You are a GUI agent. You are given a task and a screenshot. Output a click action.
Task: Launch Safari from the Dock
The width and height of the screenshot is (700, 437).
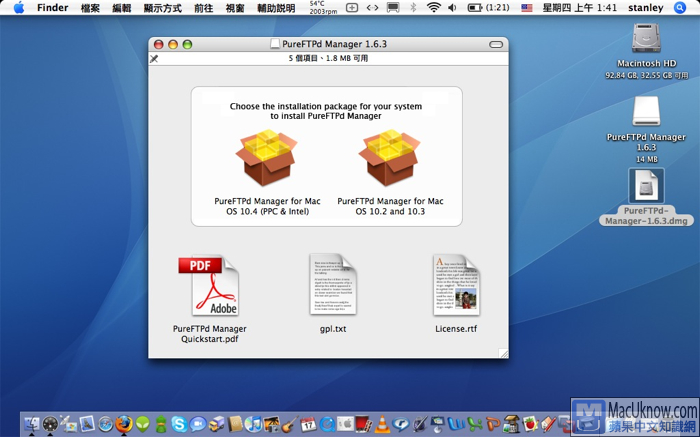point(105,425)
